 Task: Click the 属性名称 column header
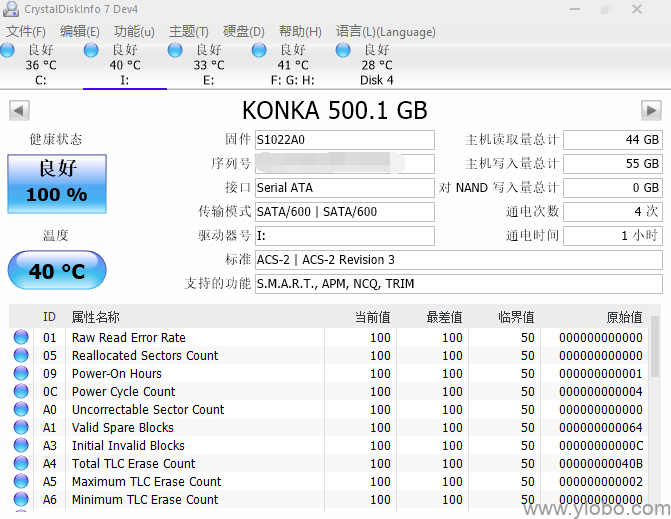pyautogui.click(x=95, y=317)
